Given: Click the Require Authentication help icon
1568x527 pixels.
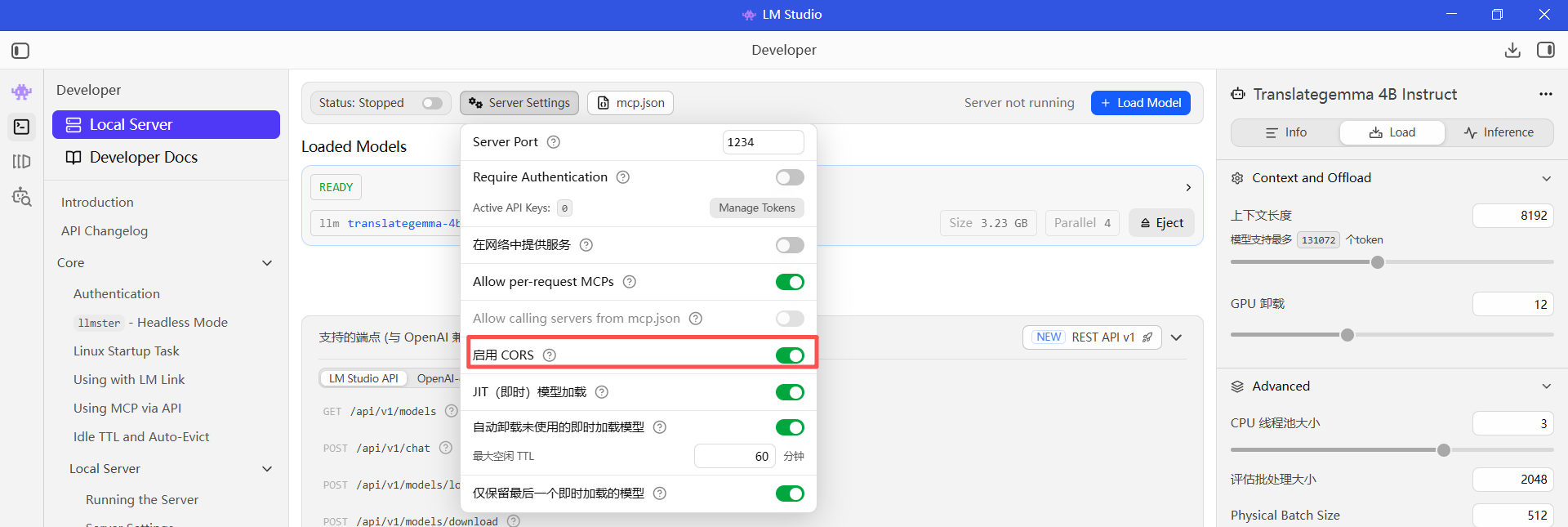Looking at the screenshot, I should coord(623,177).
